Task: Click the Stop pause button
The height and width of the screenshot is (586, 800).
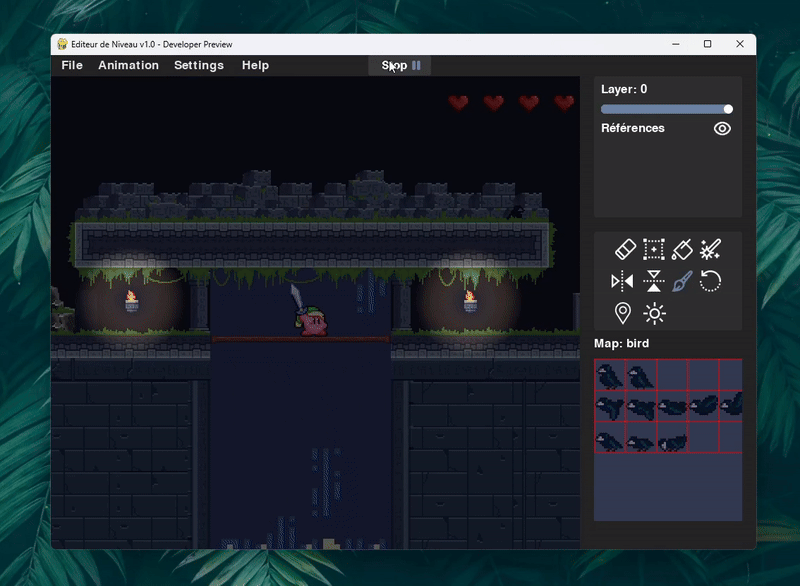Action: click(x=401, y=65)
